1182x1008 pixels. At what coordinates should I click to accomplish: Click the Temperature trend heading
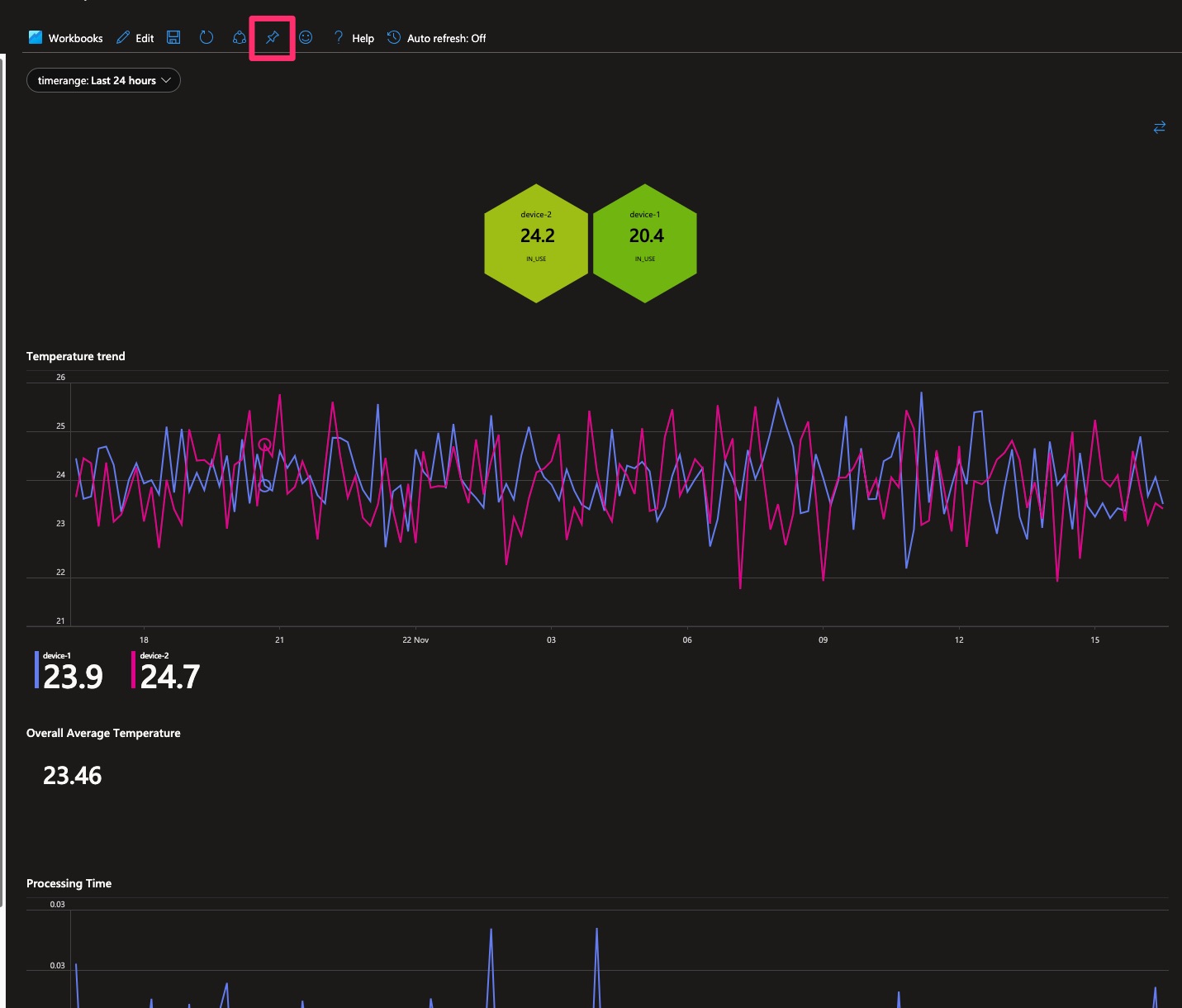click(x=76, y=356)
